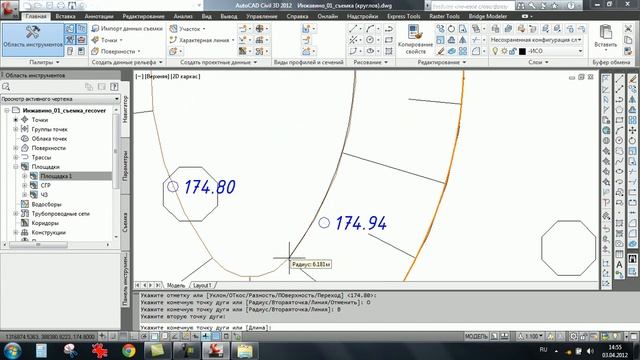Viewport: 640px width, 360px height.
Task: Expand the Слои panel dropdown
Action: pos(538,62)
